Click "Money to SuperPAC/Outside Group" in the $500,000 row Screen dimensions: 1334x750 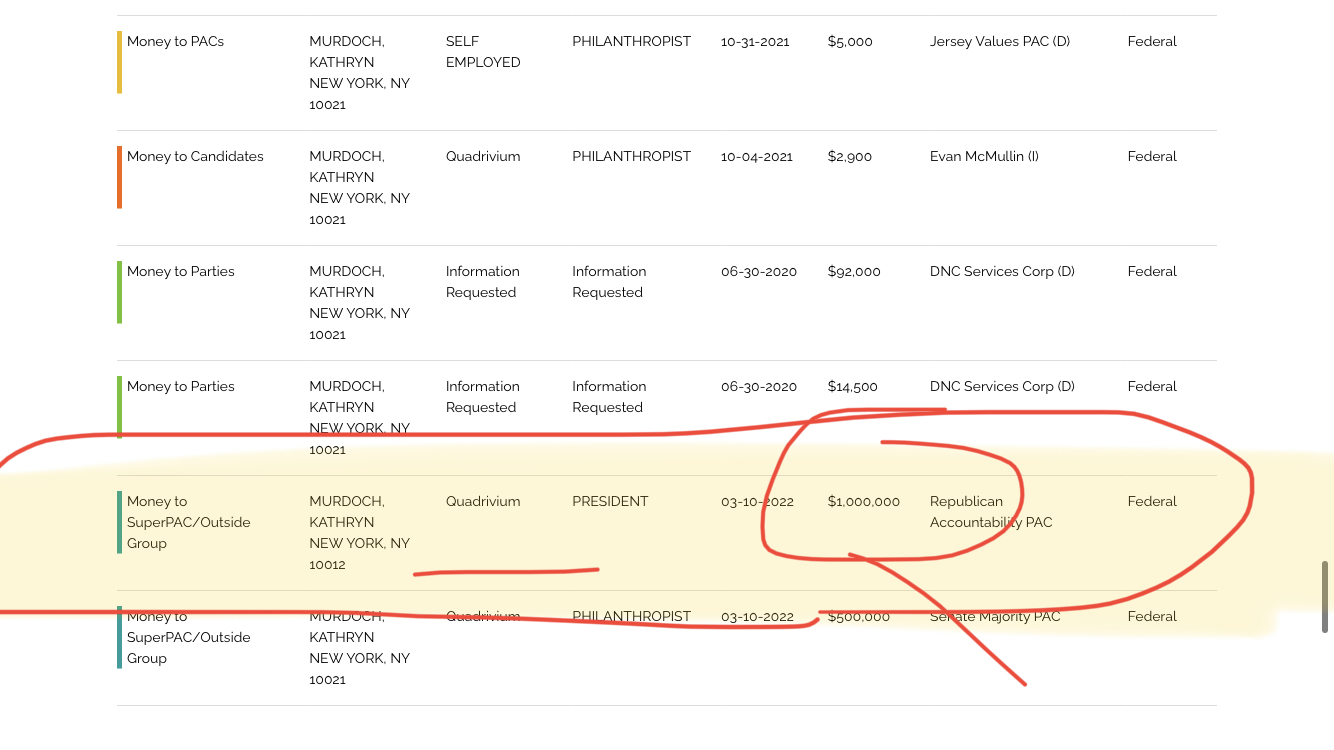click(x=189, y=637)
